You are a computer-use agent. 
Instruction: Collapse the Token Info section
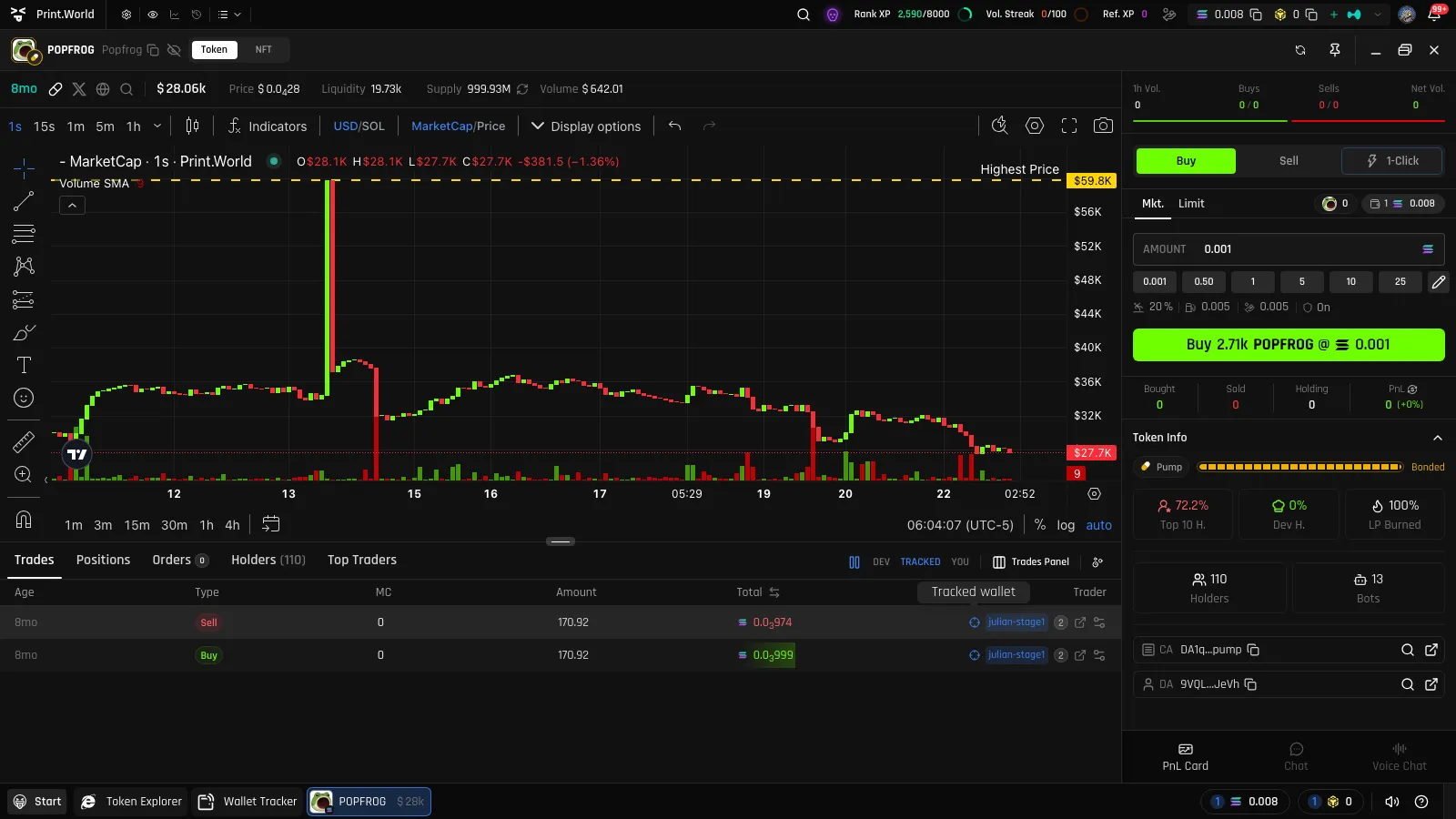pyautogui.click(x=1438, y=438)
